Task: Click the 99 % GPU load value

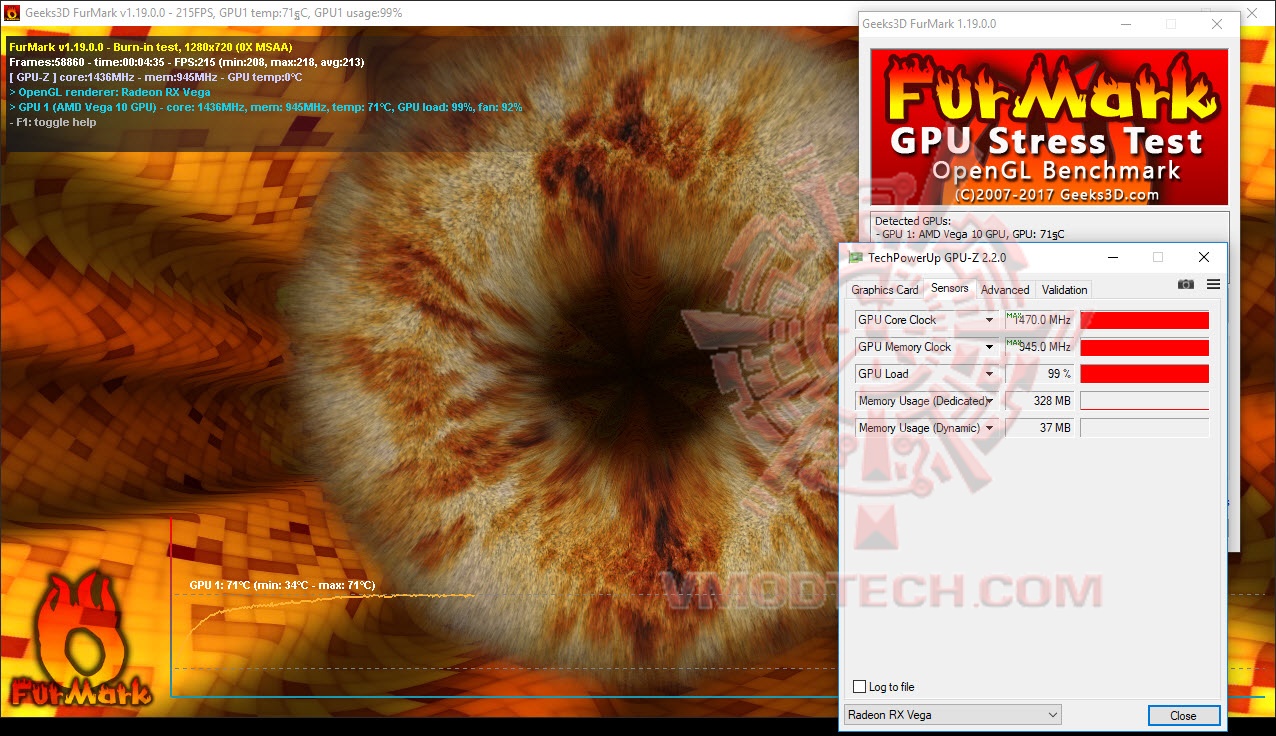Action: pyautogui.click(x=1039, y=374)
